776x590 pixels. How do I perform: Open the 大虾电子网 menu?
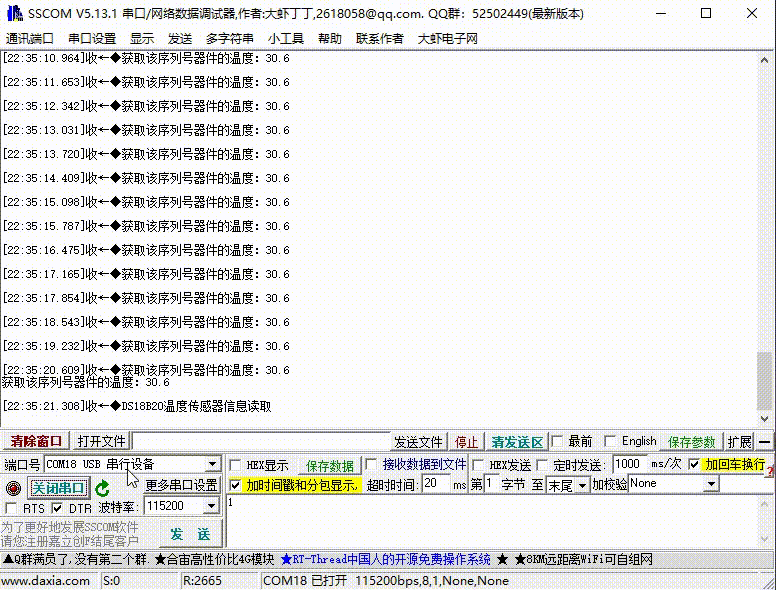click(x=447, y=38)
